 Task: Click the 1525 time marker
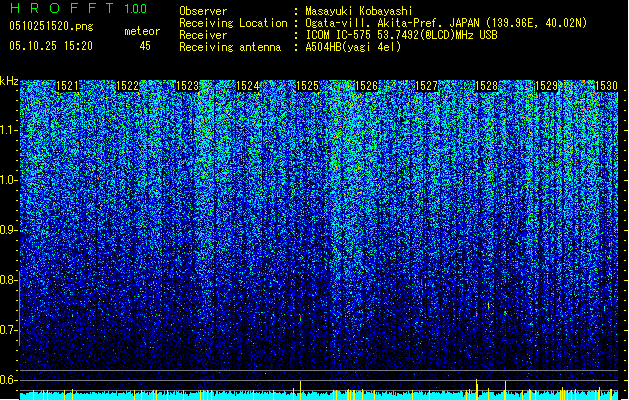click(x=307, y=86)
